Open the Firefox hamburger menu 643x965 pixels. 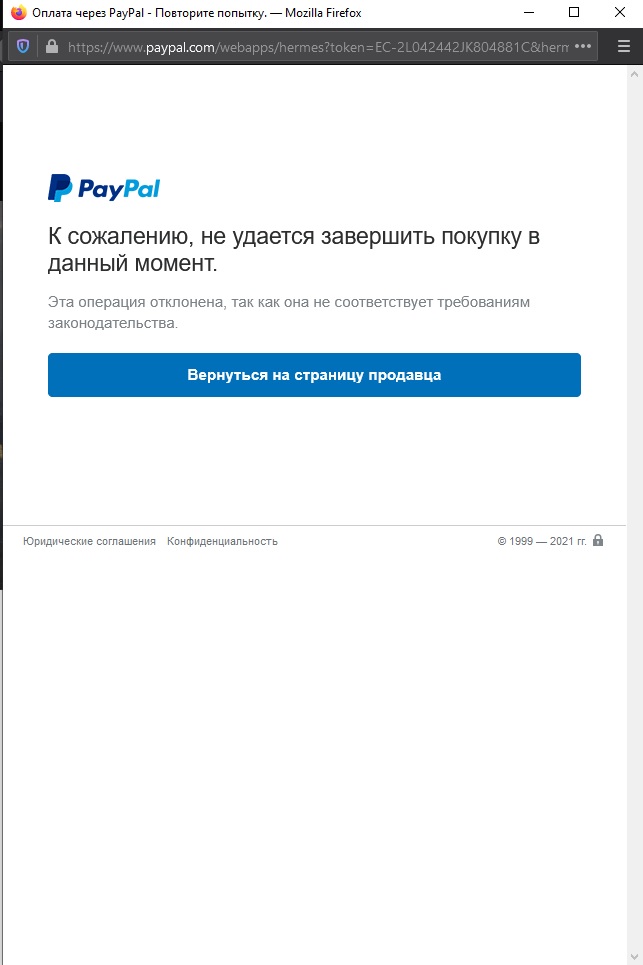coord(624,46)
